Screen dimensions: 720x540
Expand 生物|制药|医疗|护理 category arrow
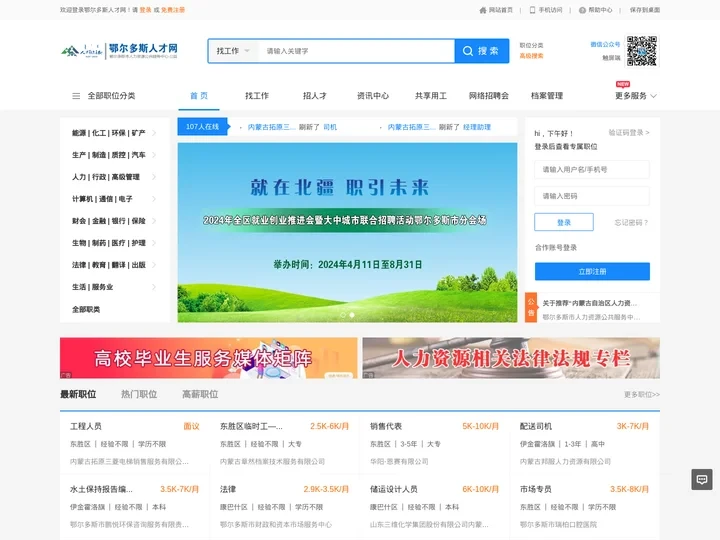(154, 243)
